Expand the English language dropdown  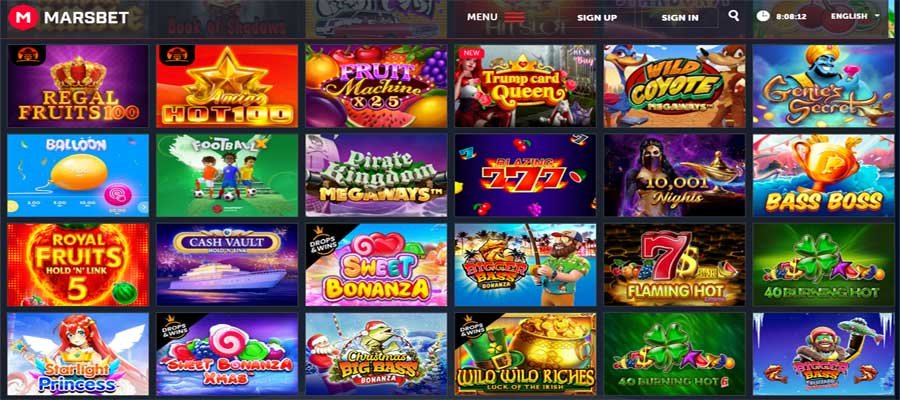[x=855, y=16]
